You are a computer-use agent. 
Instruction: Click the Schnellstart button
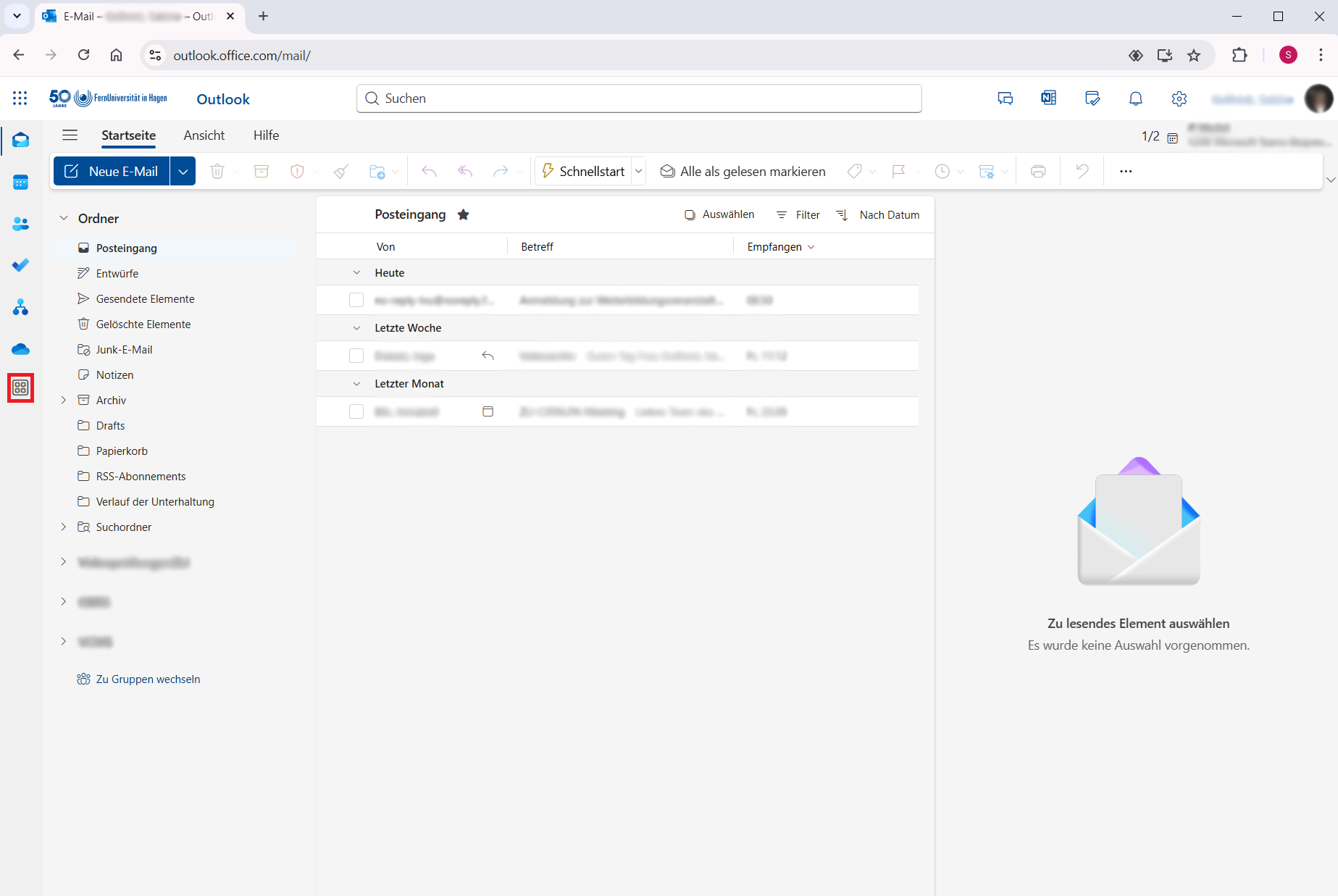click(x=583, y=172)
